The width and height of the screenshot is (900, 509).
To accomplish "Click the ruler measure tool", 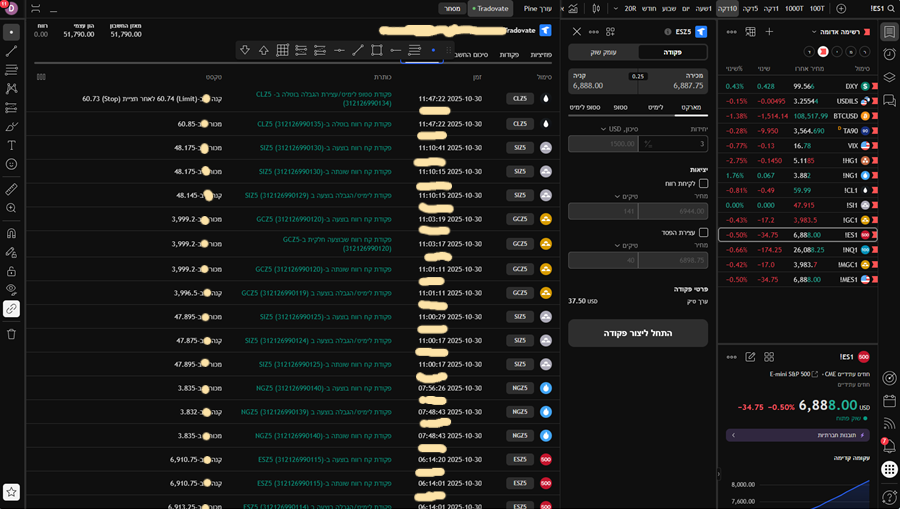I will click(x=12, y=188).
